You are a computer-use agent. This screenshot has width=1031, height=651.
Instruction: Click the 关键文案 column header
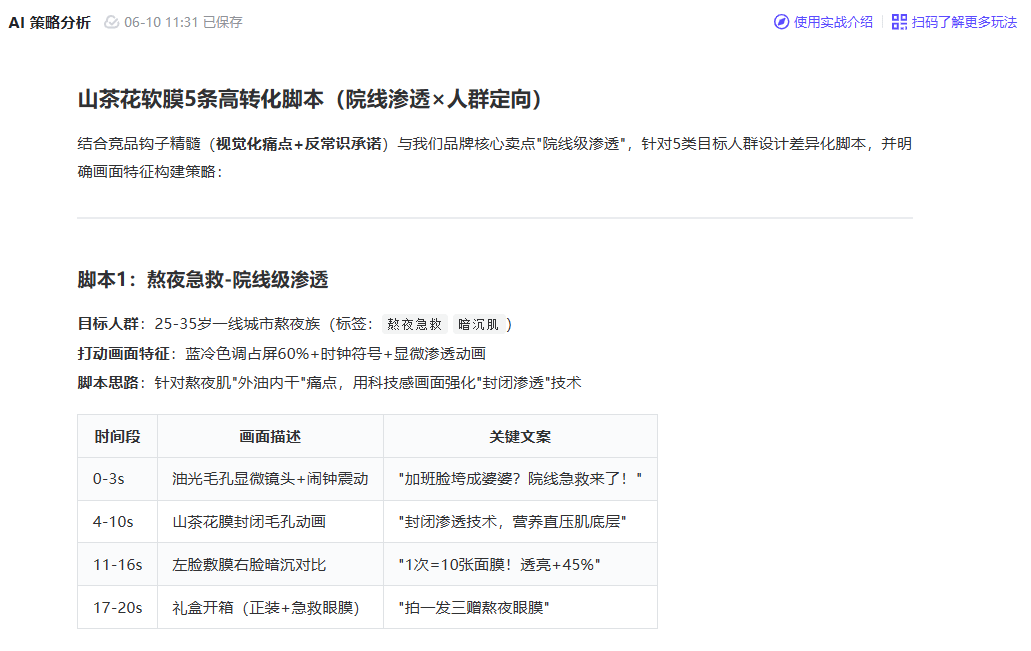520,437
